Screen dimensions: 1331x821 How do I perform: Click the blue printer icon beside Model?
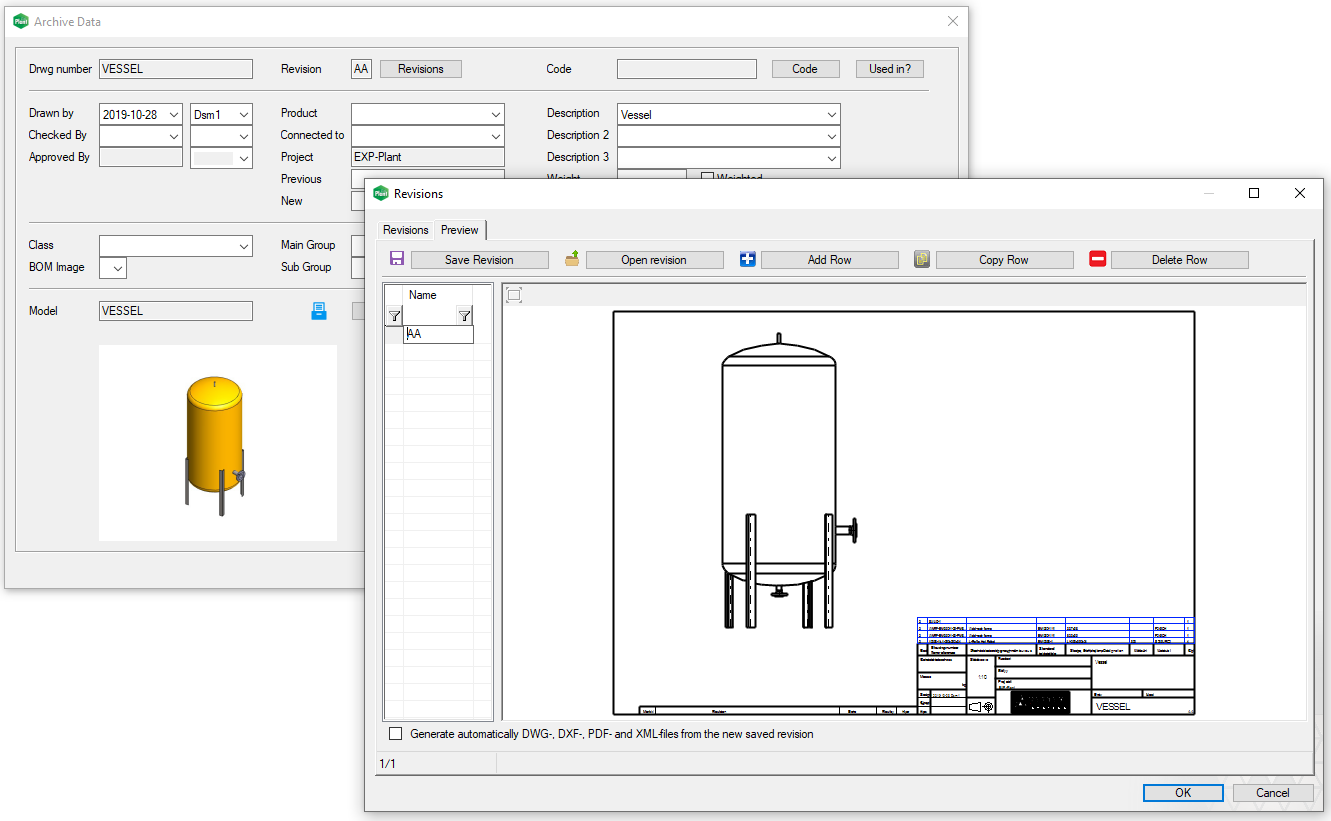[319, 311]
